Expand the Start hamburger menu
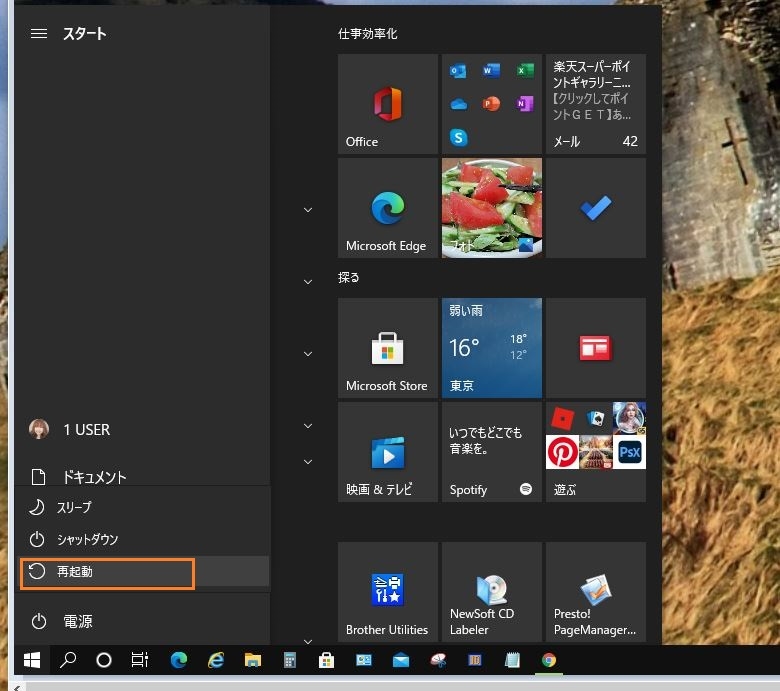780x691 pixels. [39, 33]
